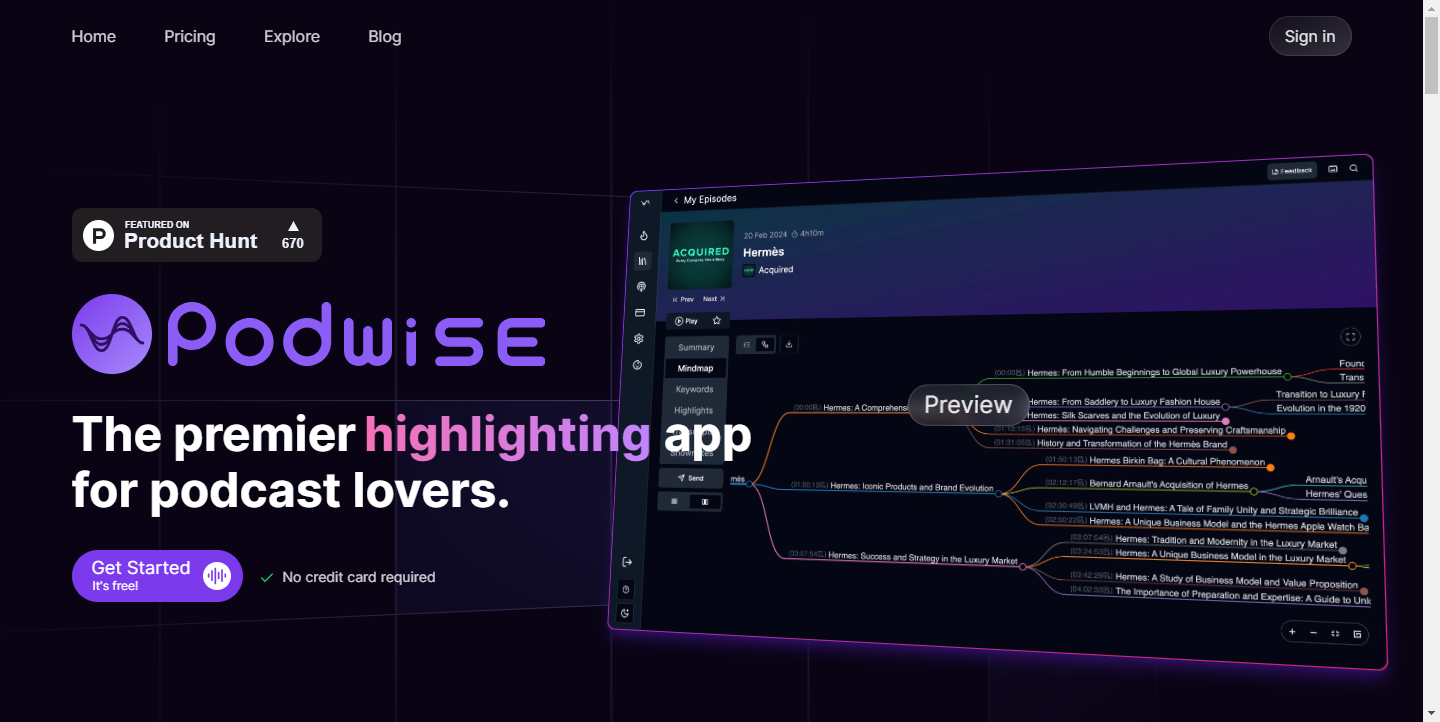
Task: Click 'LVMH and Hermes: A Tale of Family Unity'
Action: (1223, 511)
